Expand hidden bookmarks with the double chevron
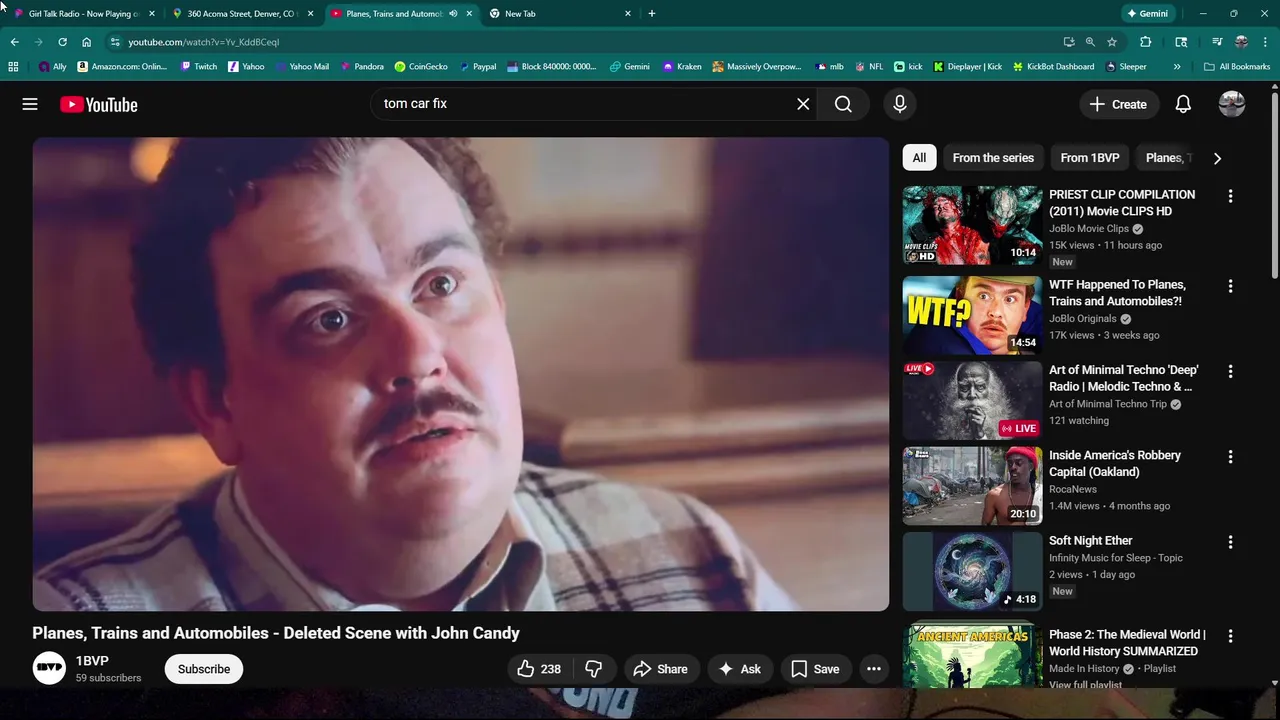 point(1177,67)
